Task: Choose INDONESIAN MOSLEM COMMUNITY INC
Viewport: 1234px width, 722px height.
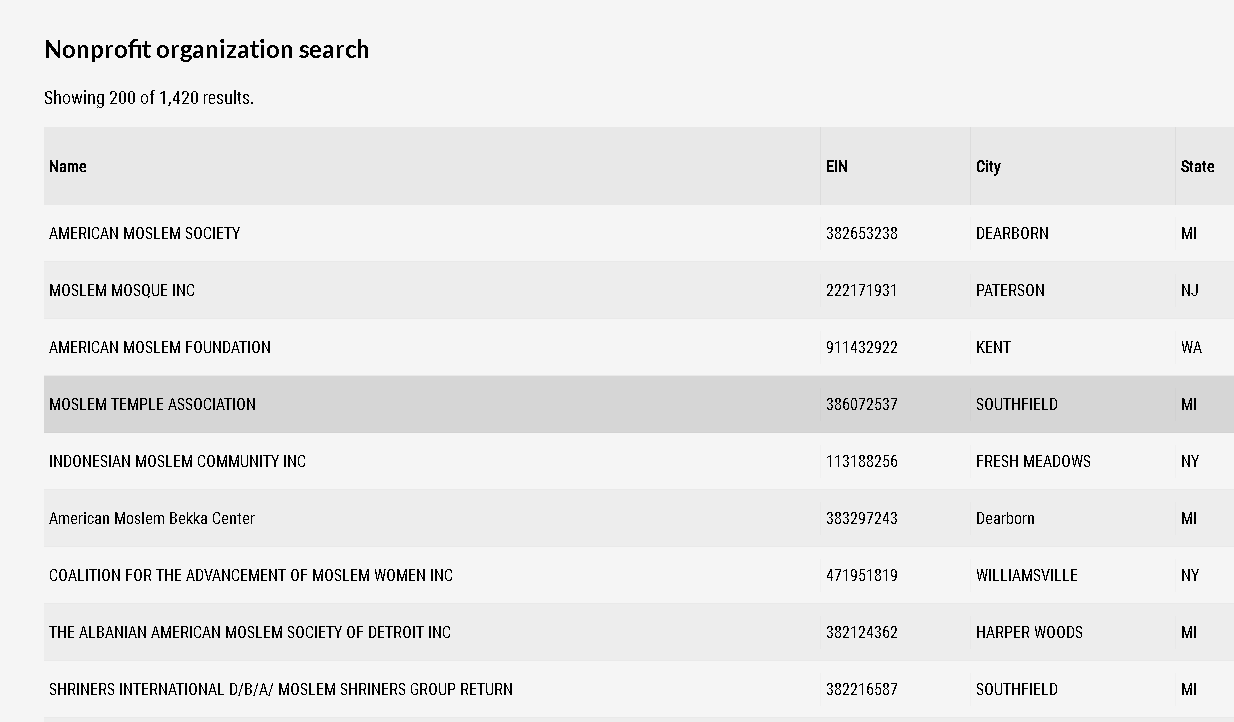Action: [x=177, y=461]
